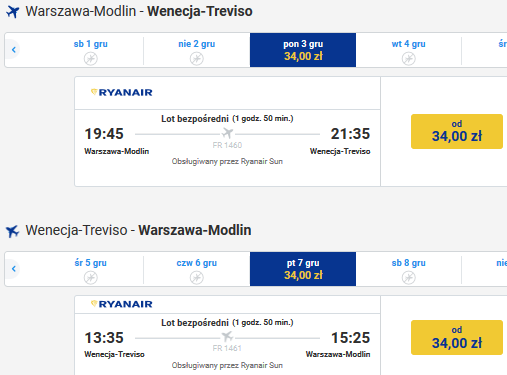Open the FR 1460 flight details
Screen dimensions: 507x375
(x=227, y=145)
